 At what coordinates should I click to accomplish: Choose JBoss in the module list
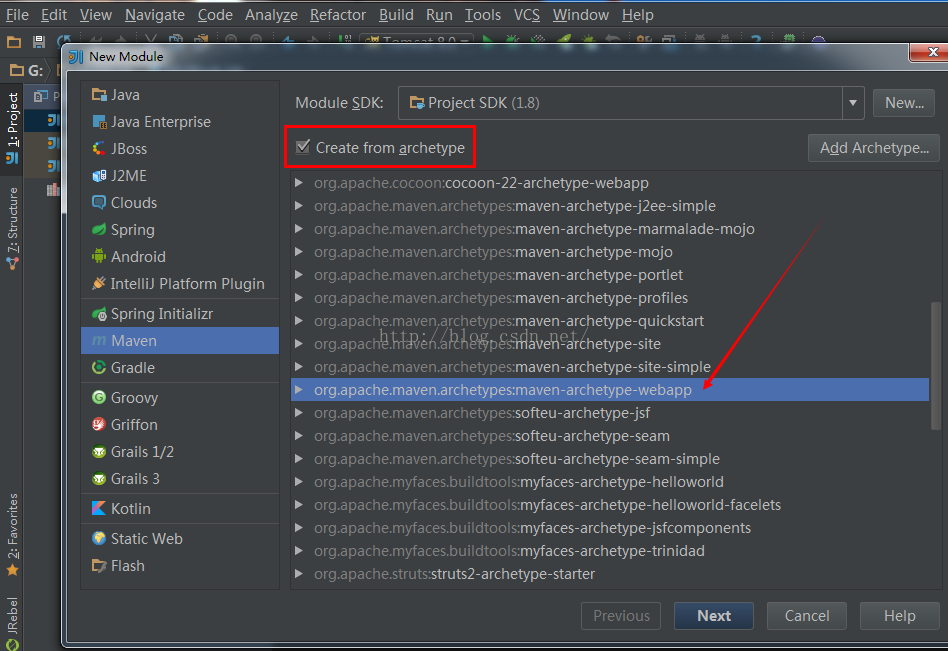[180, 149]
